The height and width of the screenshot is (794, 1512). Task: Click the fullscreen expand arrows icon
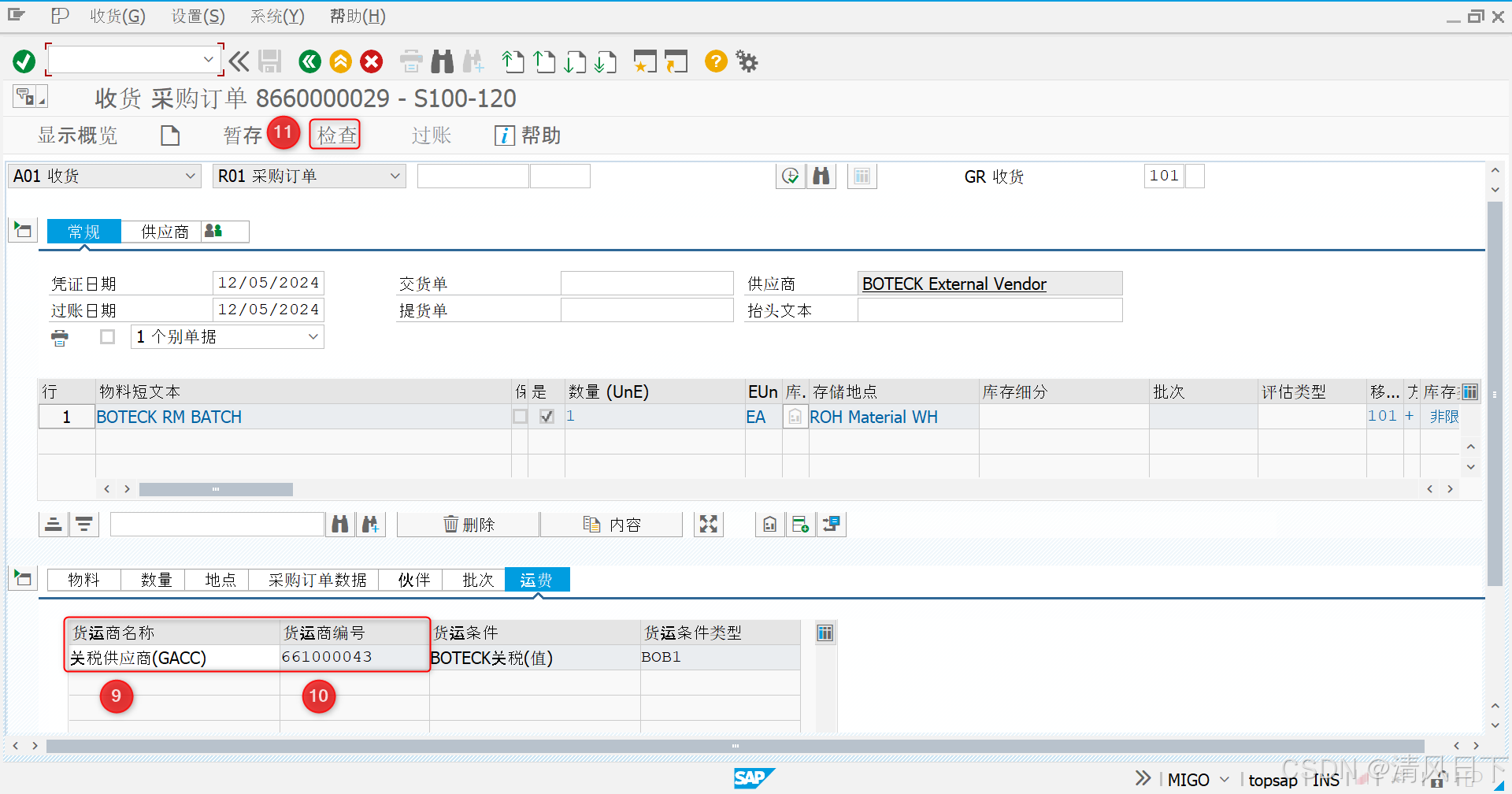[x=709, y=525]
